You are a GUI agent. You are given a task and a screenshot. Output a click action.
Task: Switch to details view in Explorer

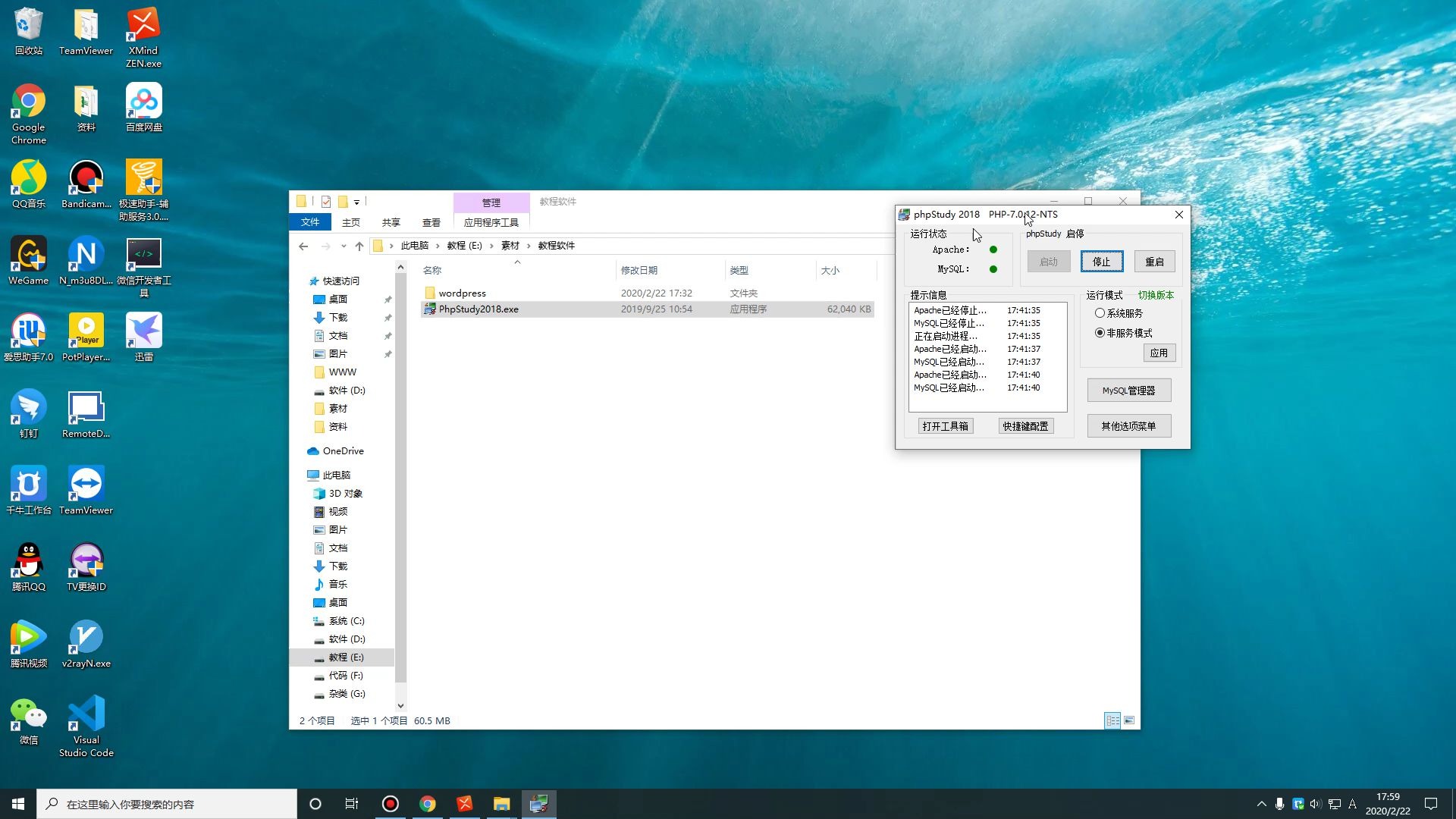1112,720
